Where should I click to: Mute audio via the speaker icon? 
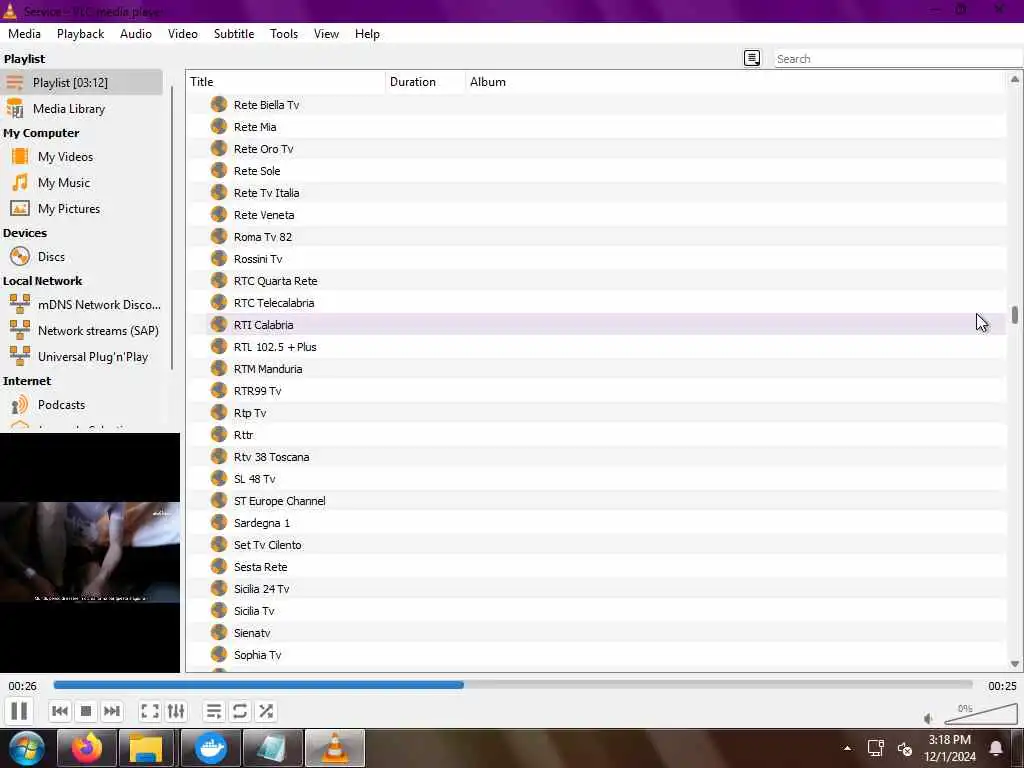(929, 718)
